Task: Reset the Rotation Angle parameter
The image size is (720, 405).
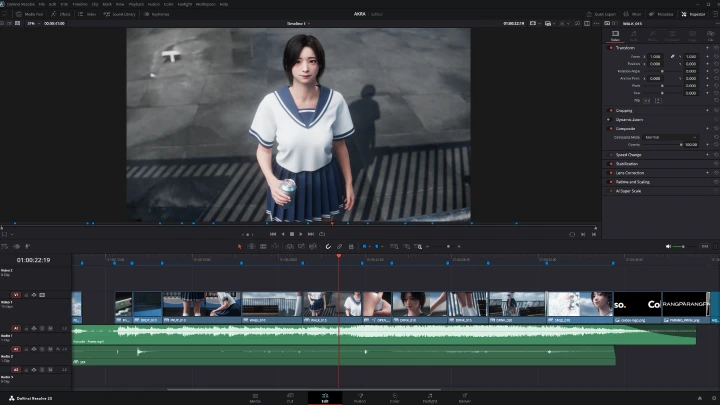Action: [x=716, y=71]
